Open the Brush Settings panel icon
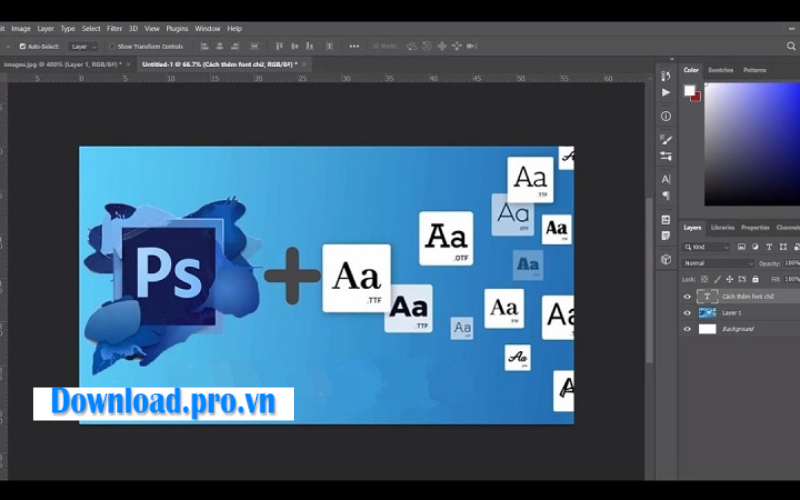800x500 pixels. 666,139
